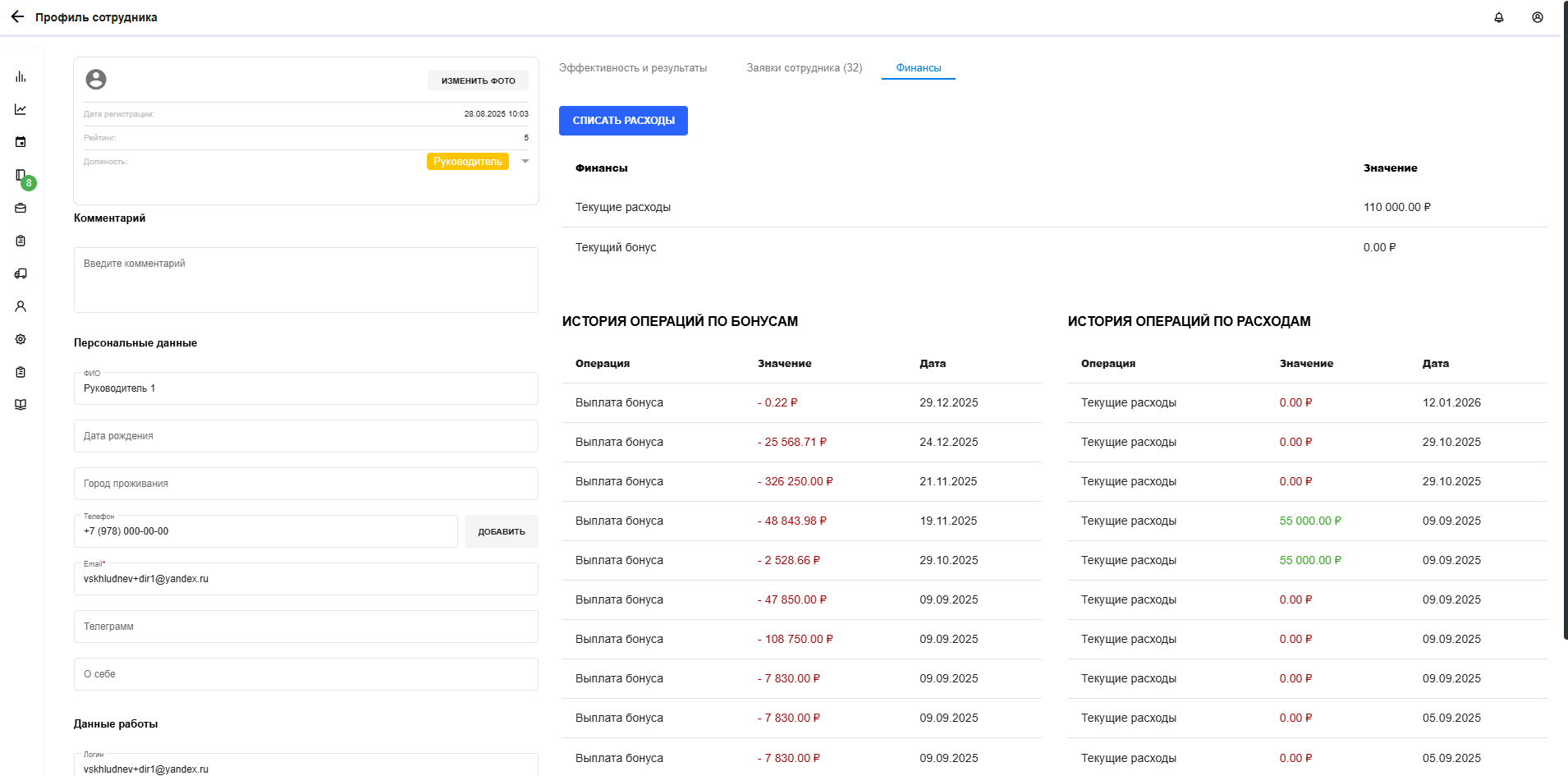Image resolution: width=1568 pixels, height=776 pixels.
Task: Switch to Эффективность и результаты tab
Action: [x=633, y=68]
